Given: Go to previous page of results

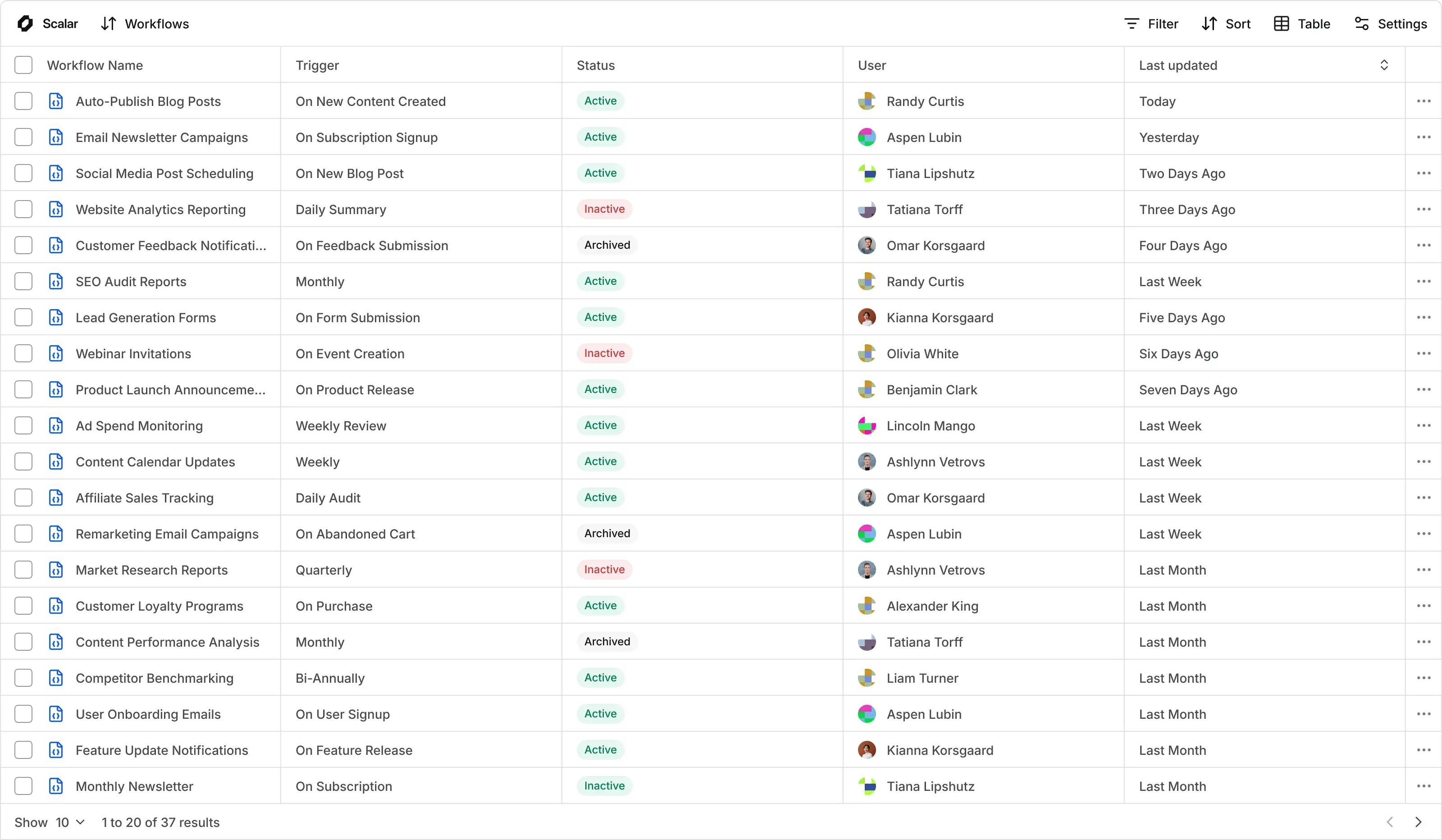Looking at the screenshot, I should click(1390, 822).
